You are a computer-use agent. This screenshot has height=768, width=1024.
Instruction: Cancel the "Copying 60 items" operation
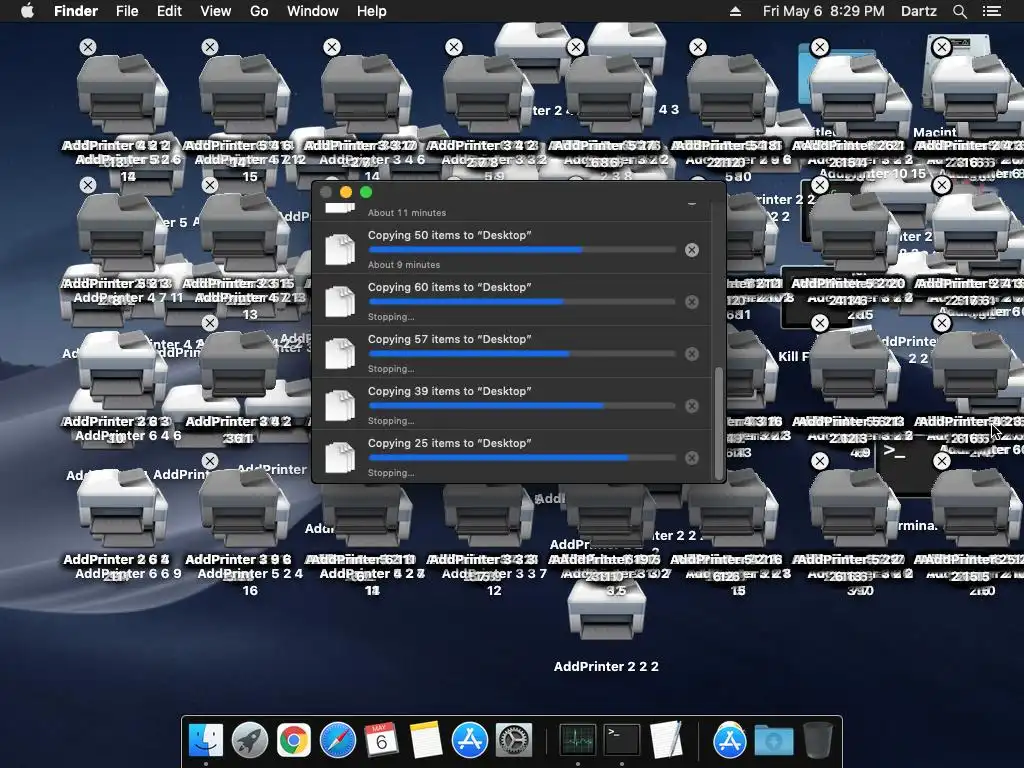(x=692, y=302)
